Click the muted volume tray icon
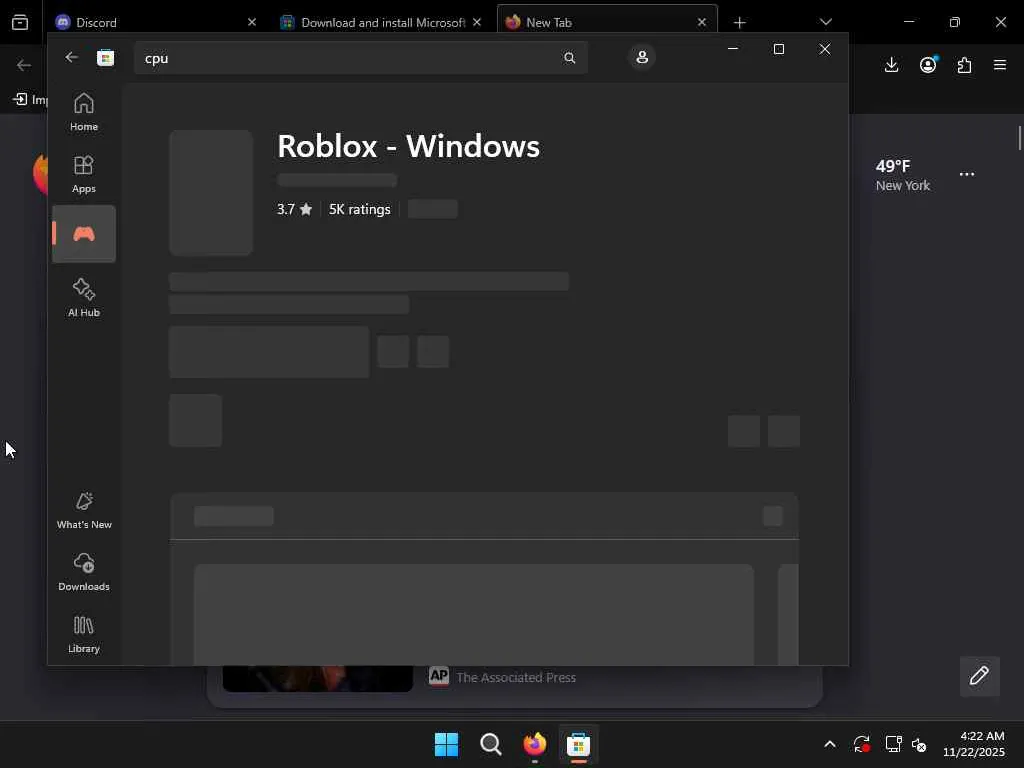This screenshot has height=768, width=1024. (x=920, y=744)
